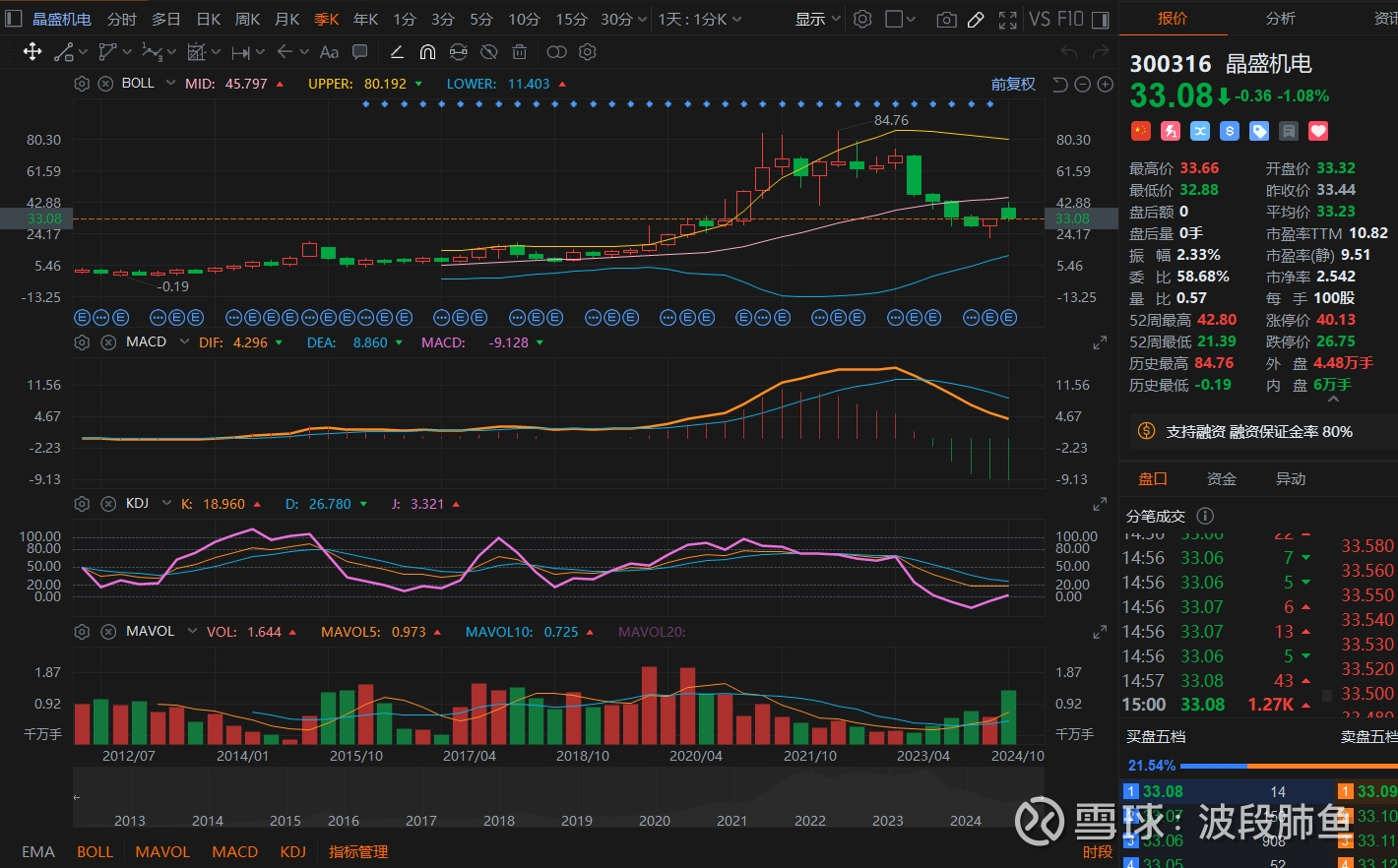Viewport: 1398px width, 868px height.
Task: Switch to 日K daily candlestick view
Action: 209,19
